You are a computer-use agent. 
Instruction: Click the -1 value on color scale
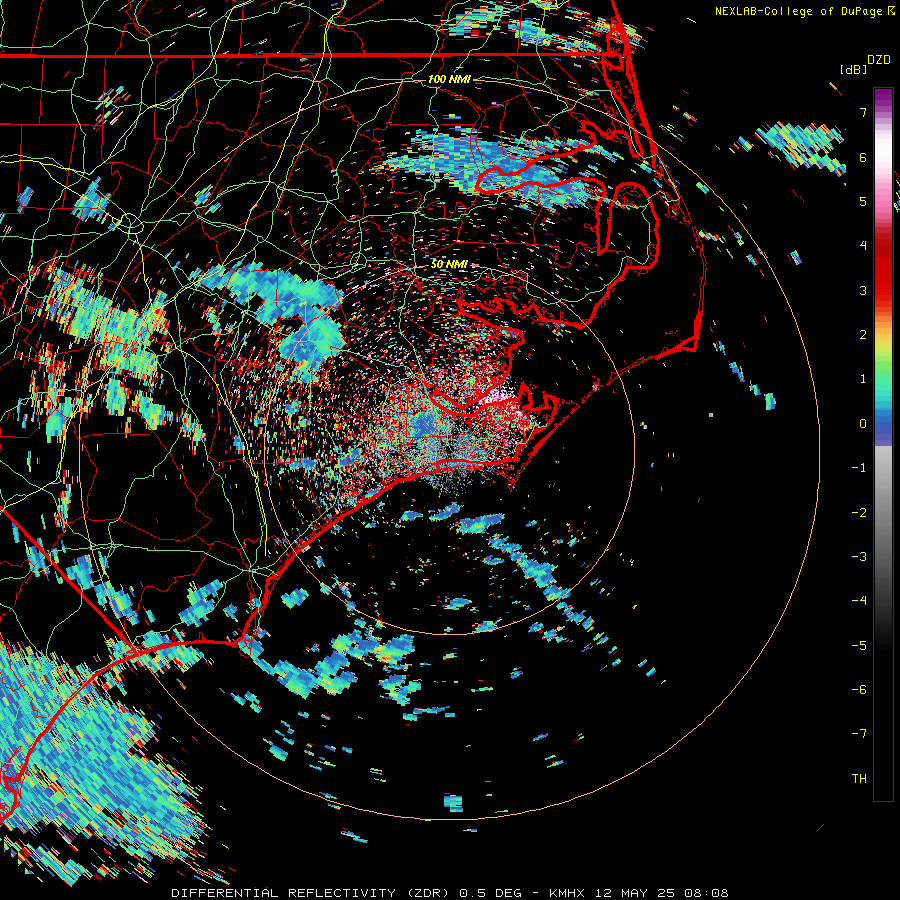(859, 467)
